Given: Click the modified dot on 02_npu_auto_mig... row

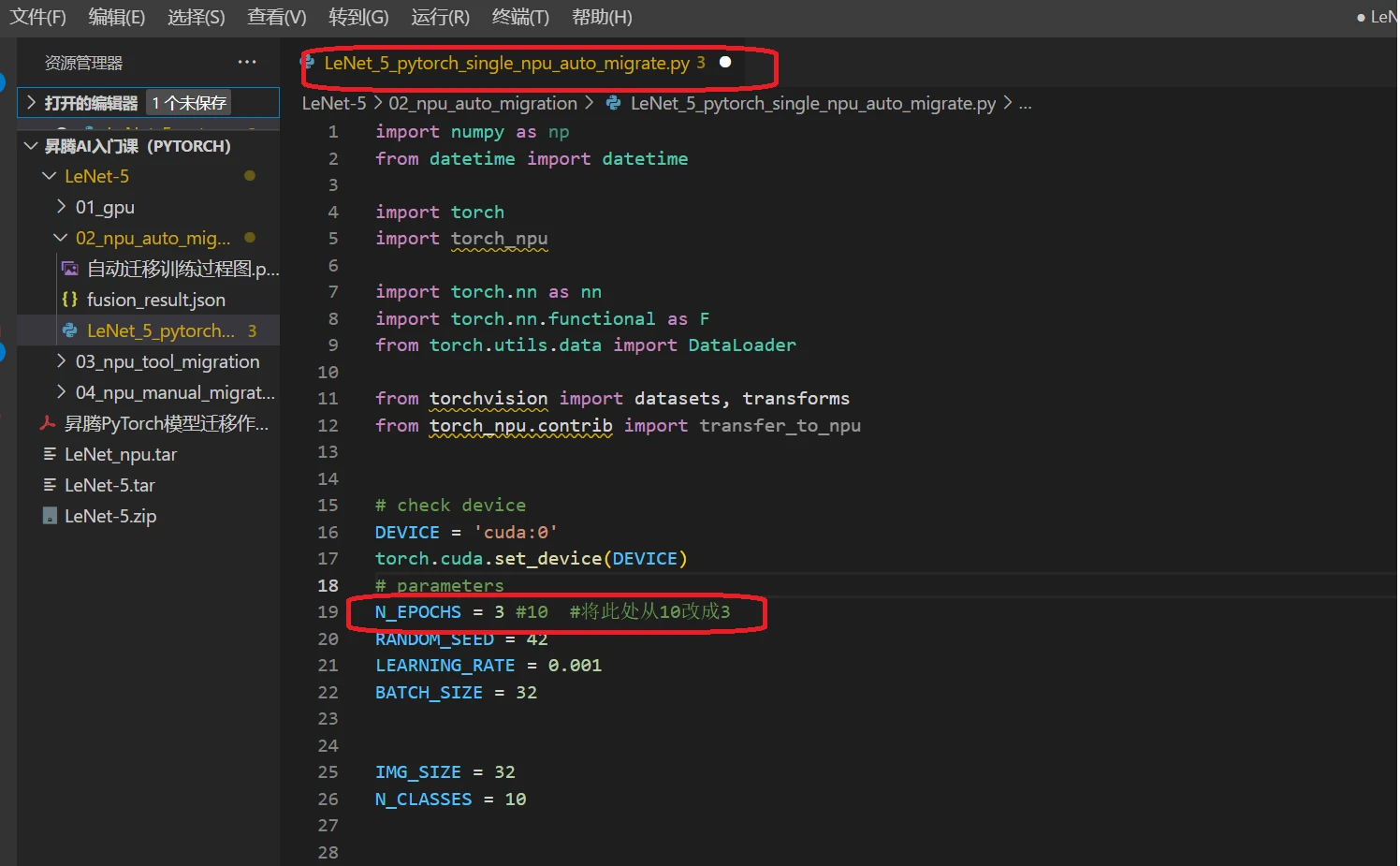Looking at the screenshot, I should pos(250,238).
